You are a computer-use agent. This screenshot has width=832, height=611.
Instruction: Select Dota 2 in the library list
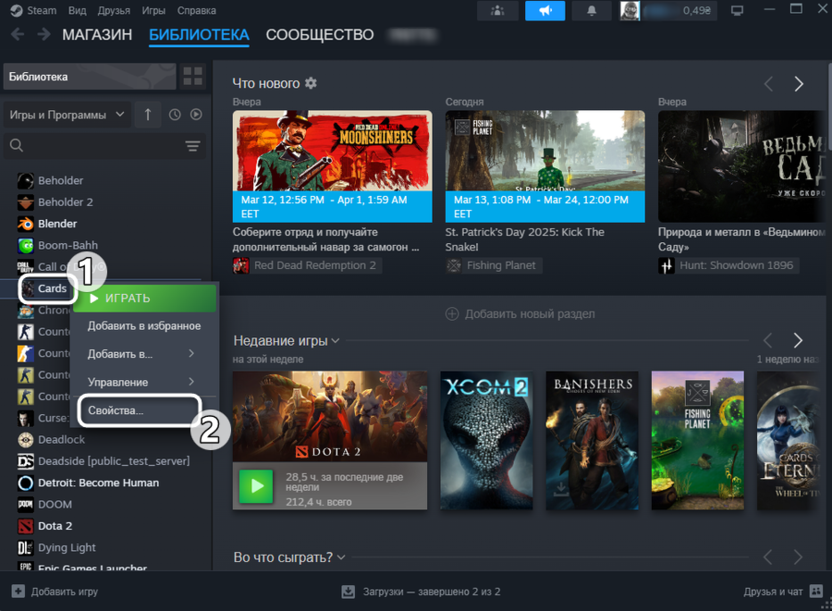55,526
